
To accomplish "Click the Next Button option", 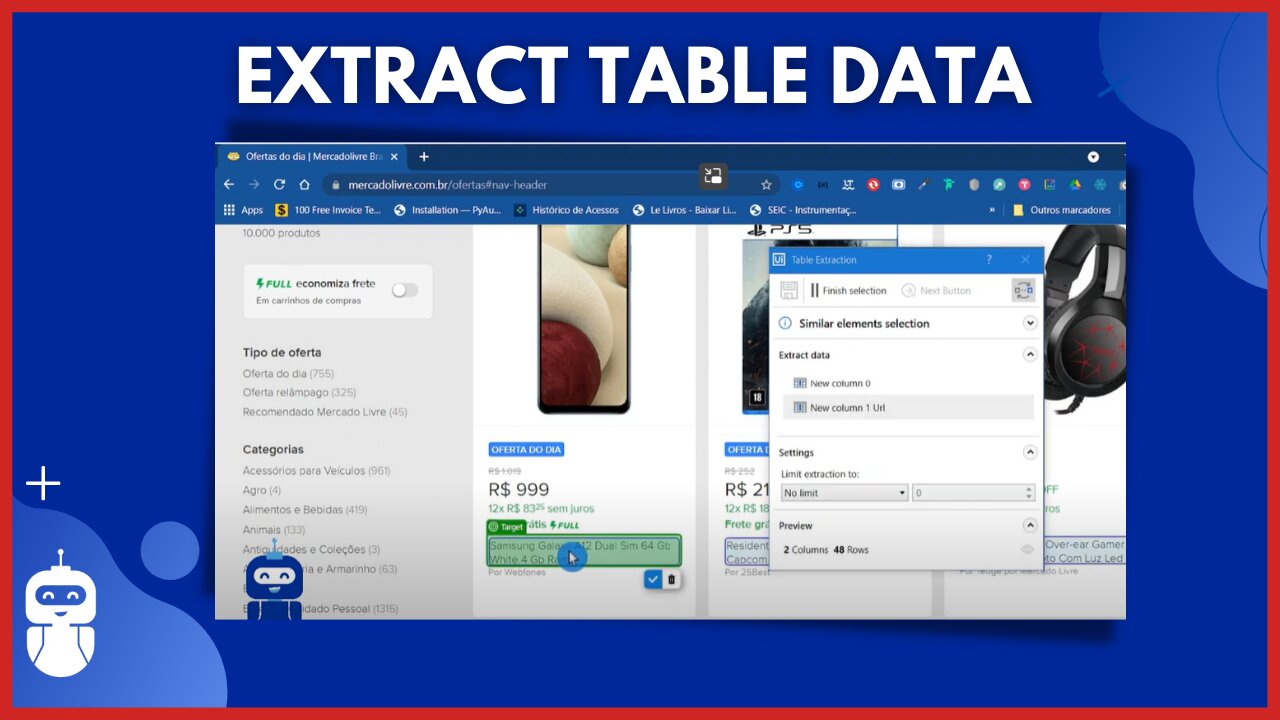I will tap(937, 291).
